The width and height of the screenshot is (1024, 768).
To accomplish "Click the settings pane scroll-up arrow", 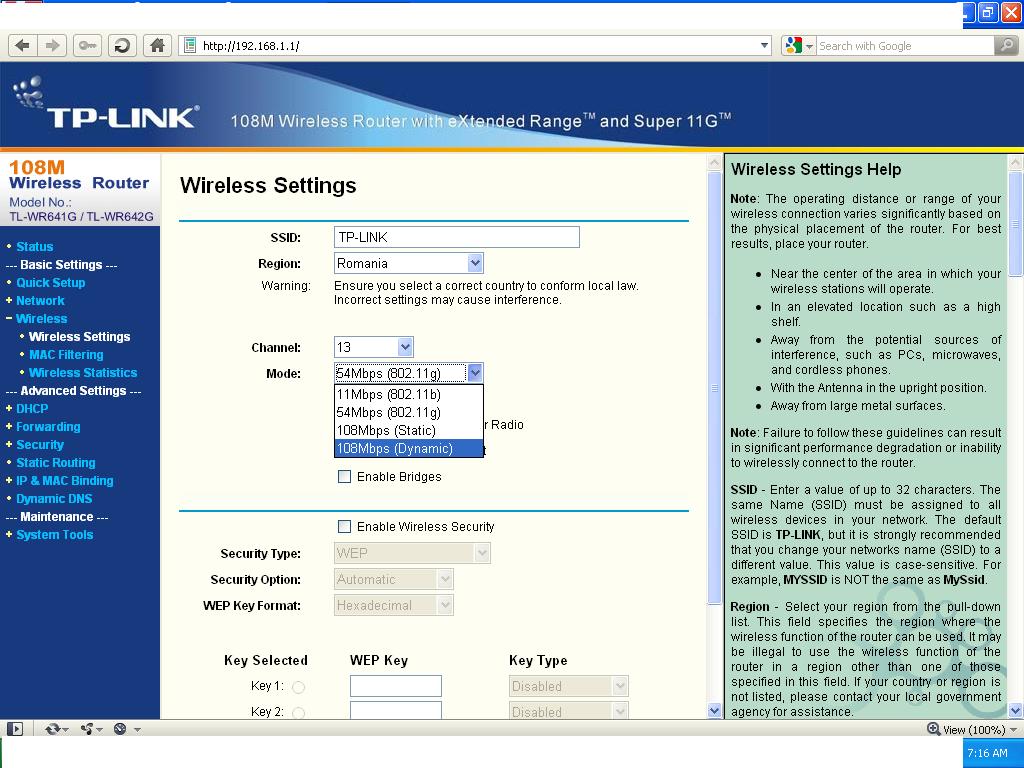I will click(714, 162).
